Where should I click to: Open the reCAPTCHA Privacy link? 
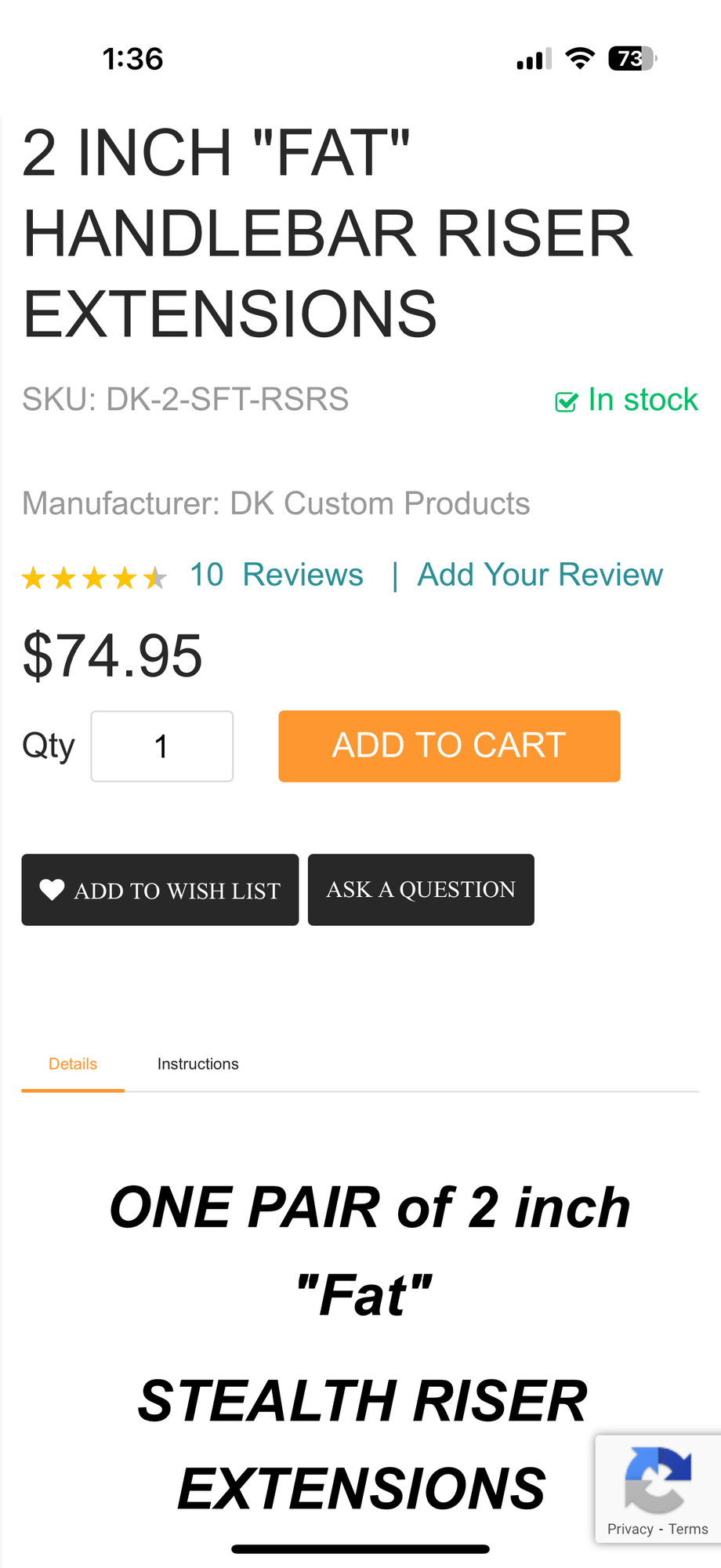pos(630,1529)
